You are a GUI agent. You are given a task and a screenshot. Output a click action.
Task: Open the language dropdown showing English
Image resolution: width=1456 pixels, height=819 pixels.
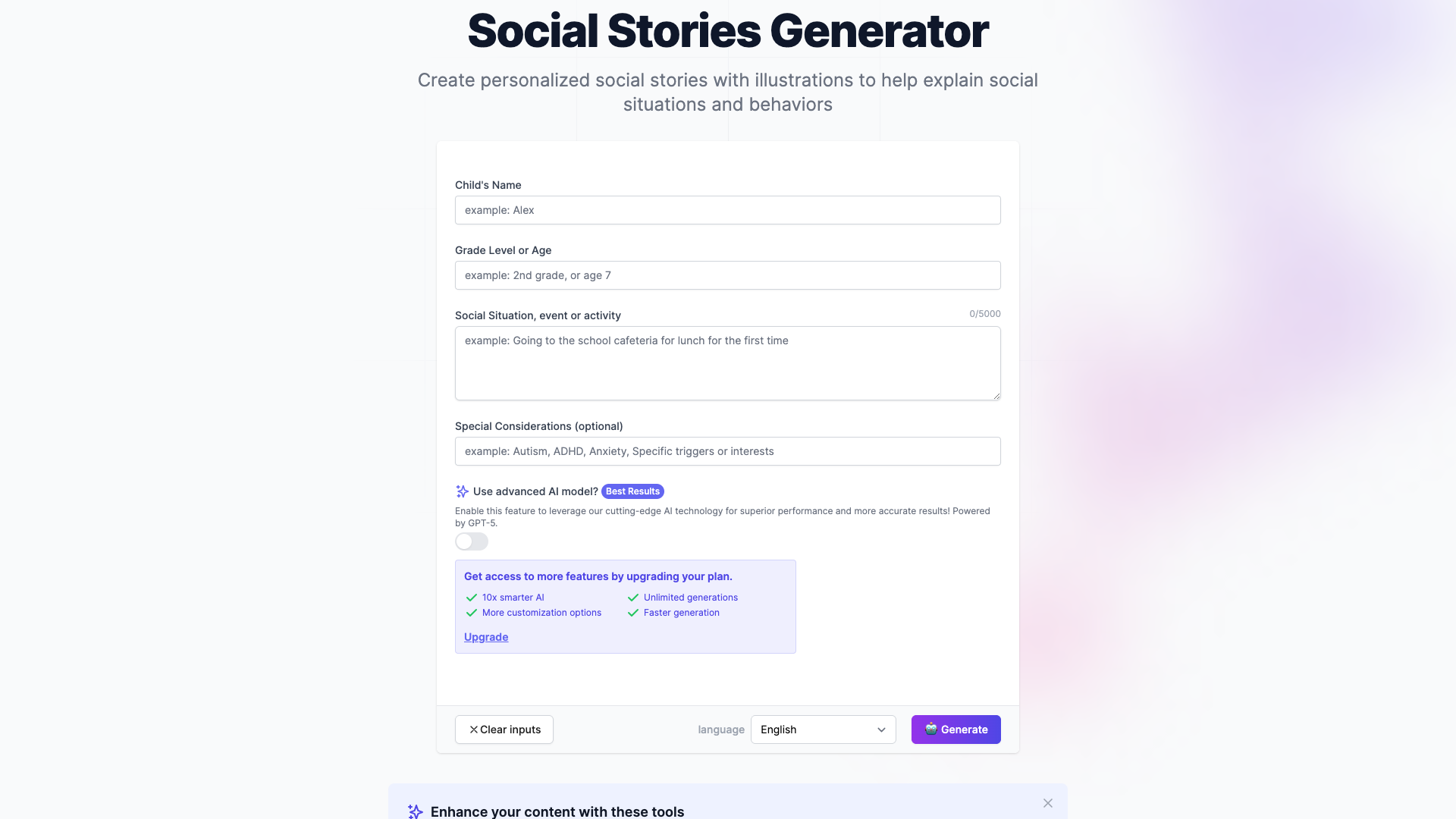point(823,729)
